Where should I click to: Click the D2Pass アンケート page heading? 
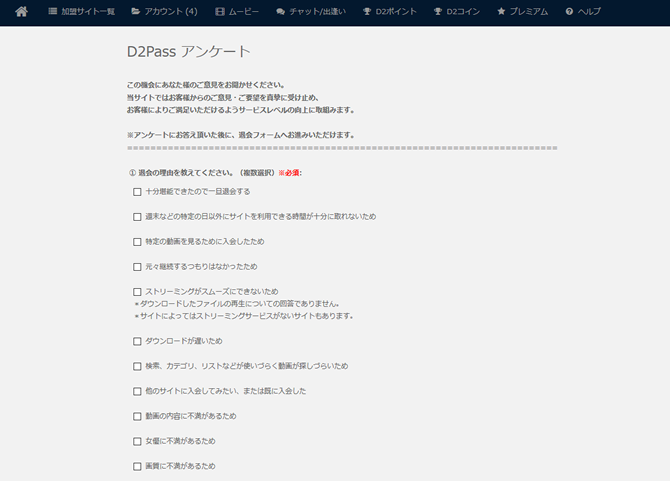click(188, 52)
